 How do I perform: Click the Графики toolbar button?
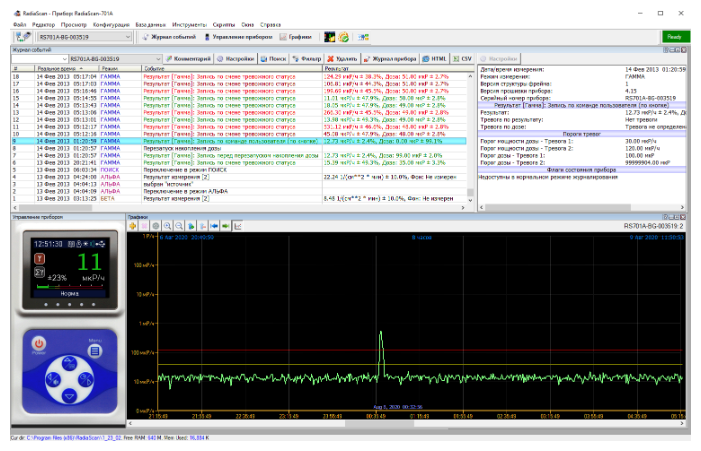click(296, 37)
